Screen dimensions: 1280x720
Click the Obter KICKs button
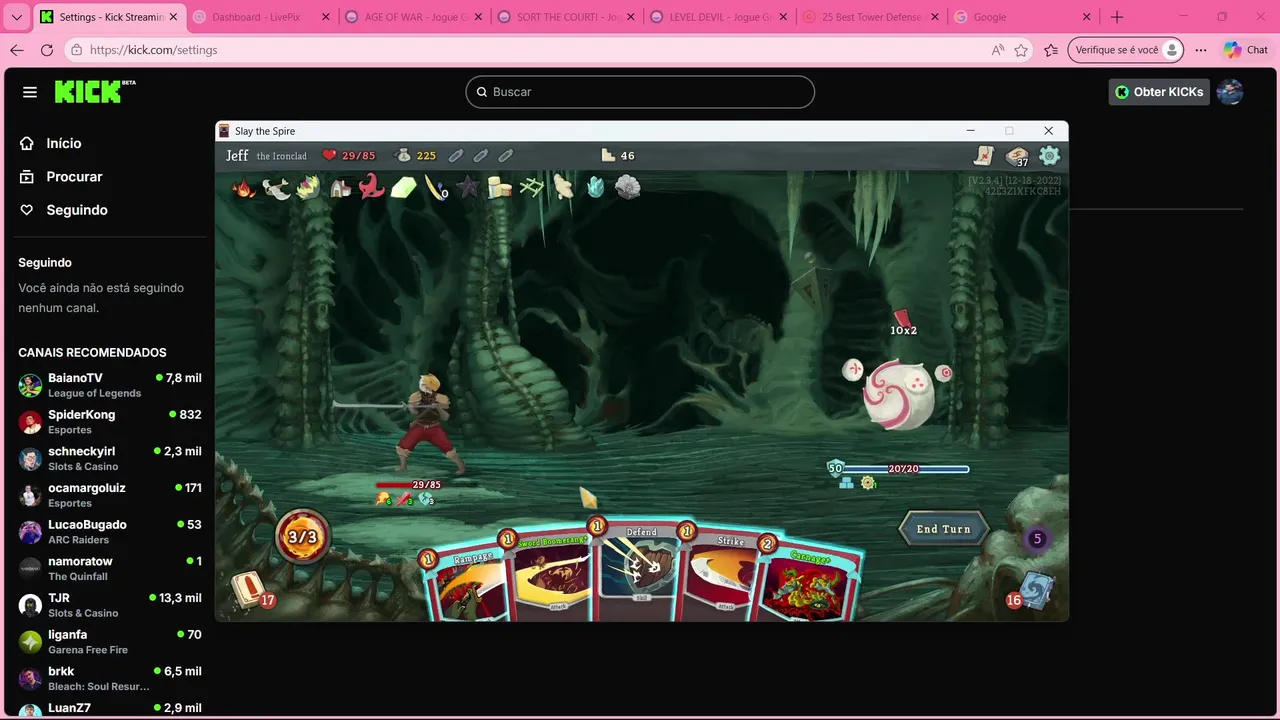point(1159,92)
